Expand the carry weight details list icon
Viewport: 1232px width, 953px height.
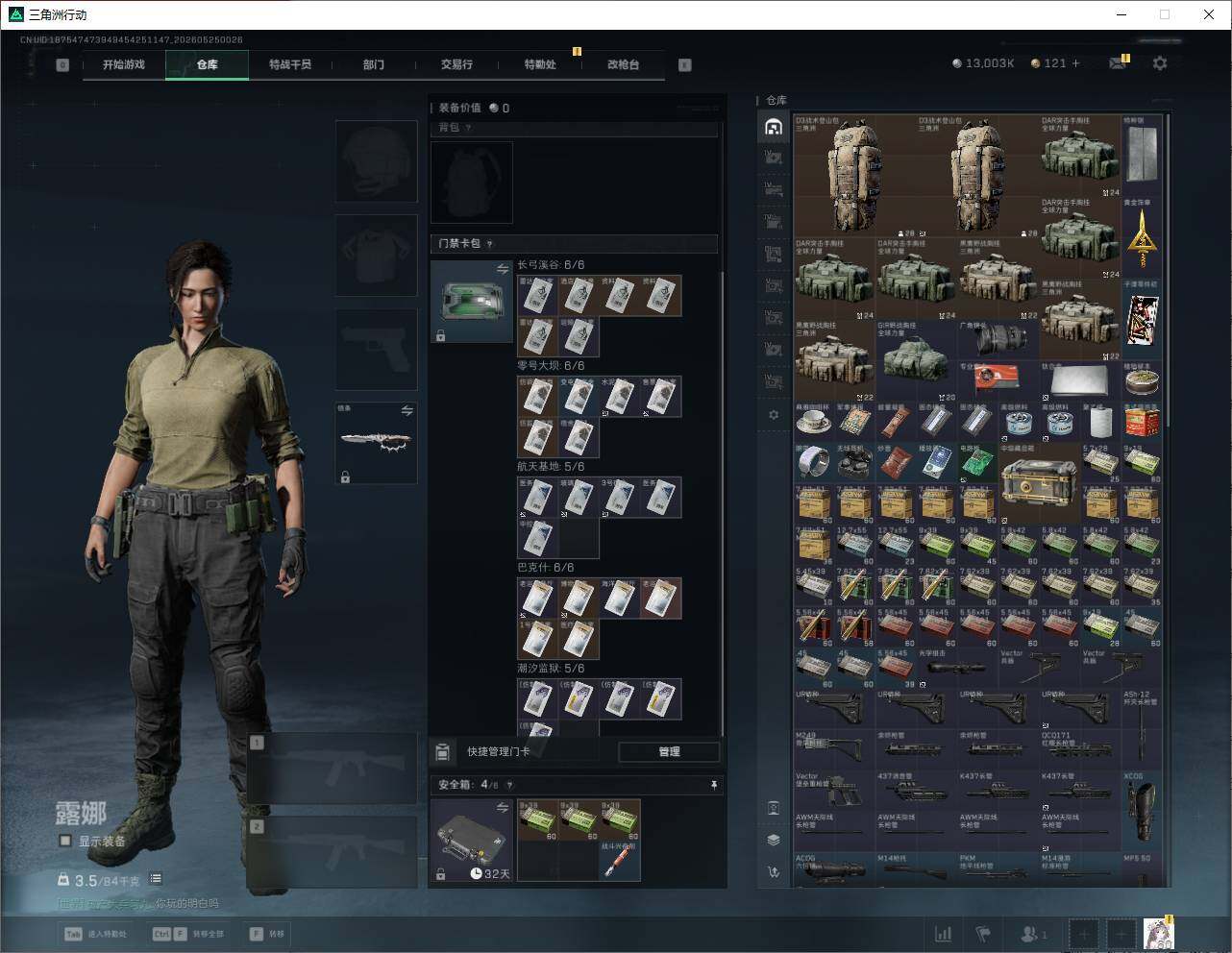(x=156, y=879)
